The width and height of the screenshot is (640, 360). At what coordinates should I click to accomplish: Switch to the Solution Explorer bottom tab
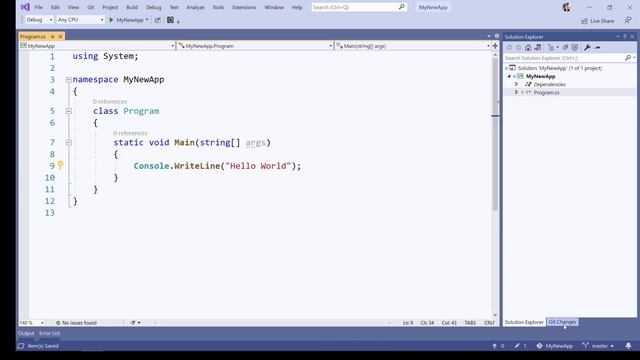(524, 322)
